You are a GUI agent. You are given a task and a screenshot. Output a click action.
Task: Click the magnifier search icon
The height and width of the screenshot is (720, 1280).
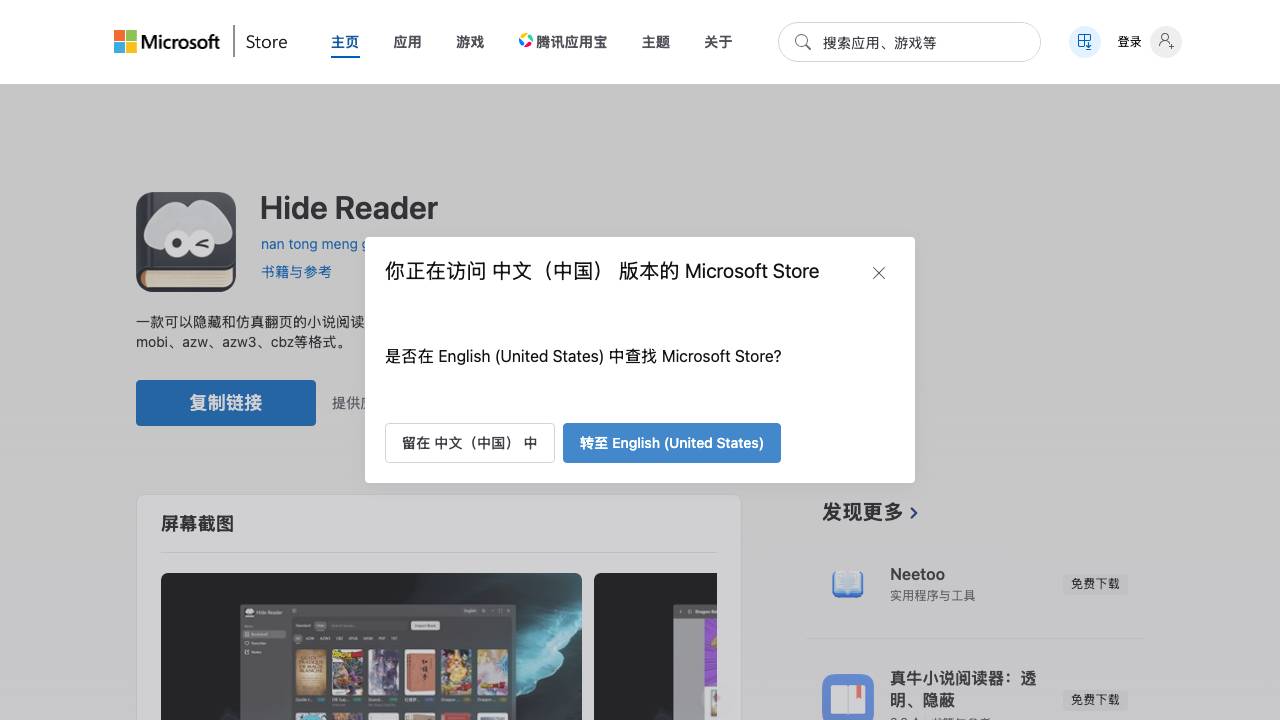[x=802, y=42]
